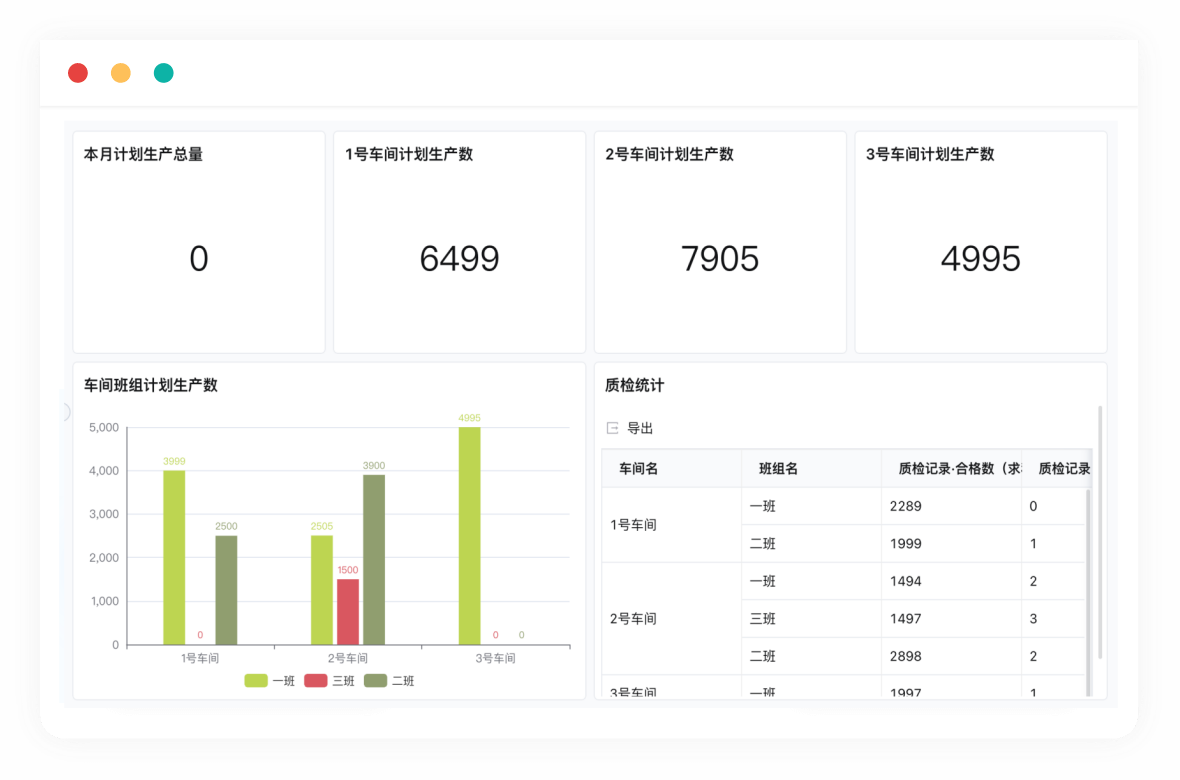Sort by the 班组名 column header
This screenshot has width=1180, height=780.
(778, 469)
